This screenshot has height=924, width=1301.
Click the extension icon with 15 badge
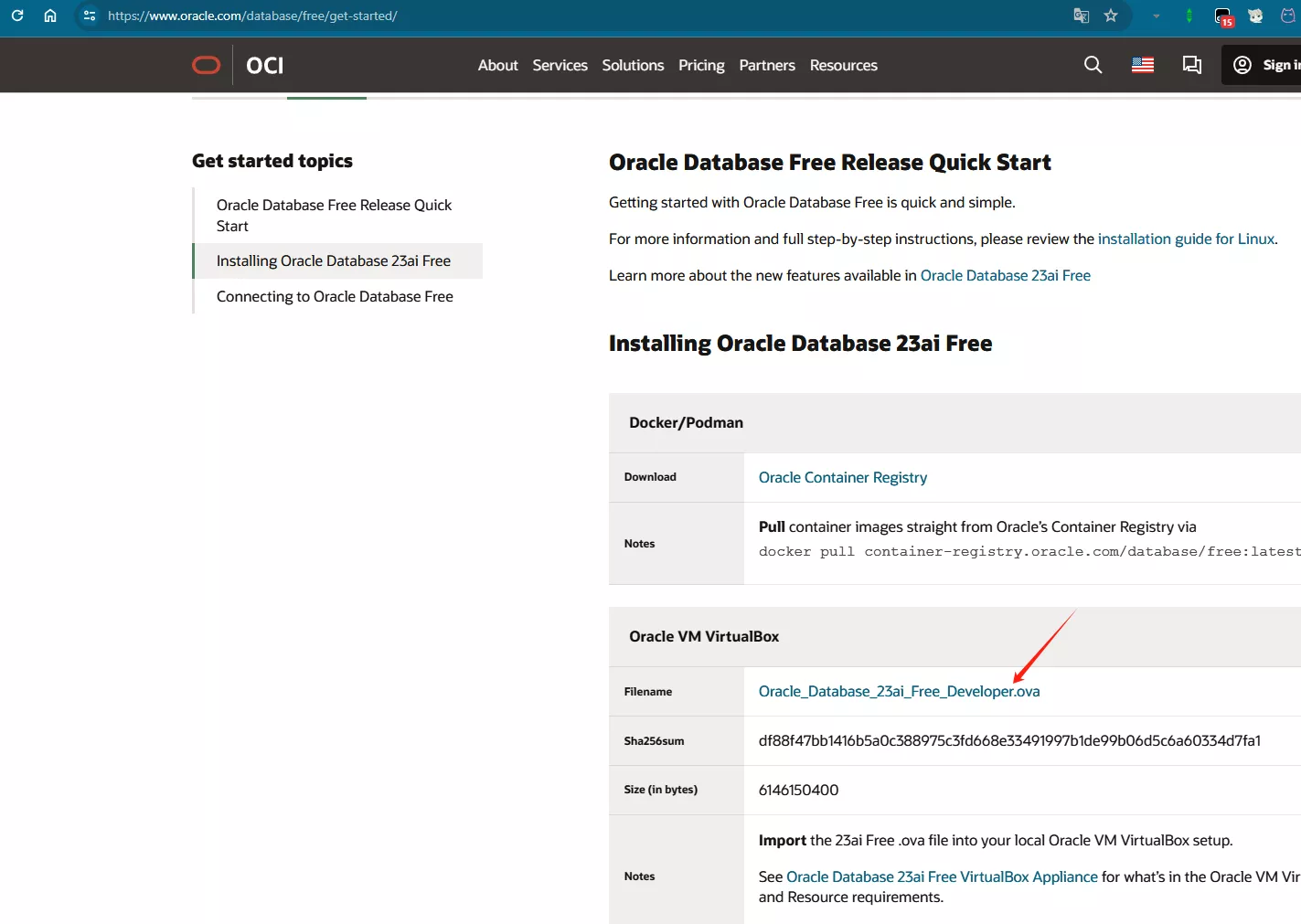tap(1223, 16)
